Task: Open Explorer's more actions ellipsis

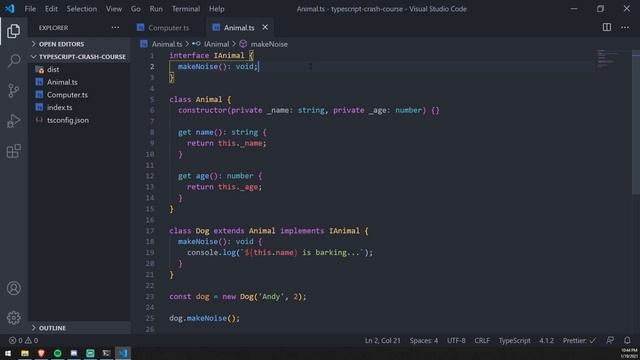Action: coord(115,28)
